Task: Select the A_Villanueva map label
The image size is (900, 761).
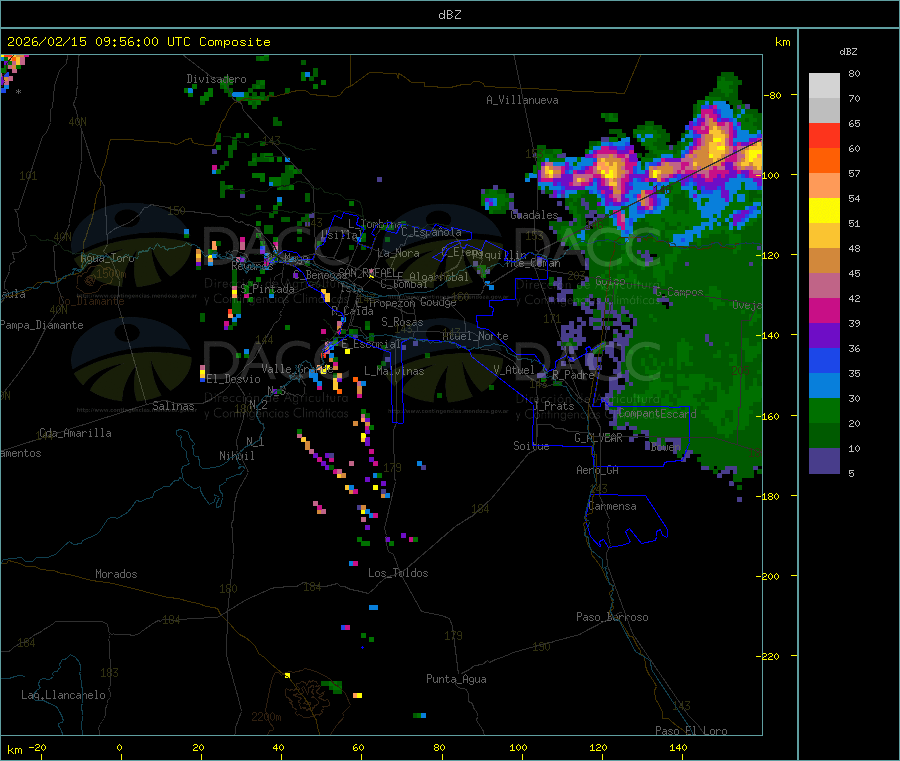Action: 522,100
